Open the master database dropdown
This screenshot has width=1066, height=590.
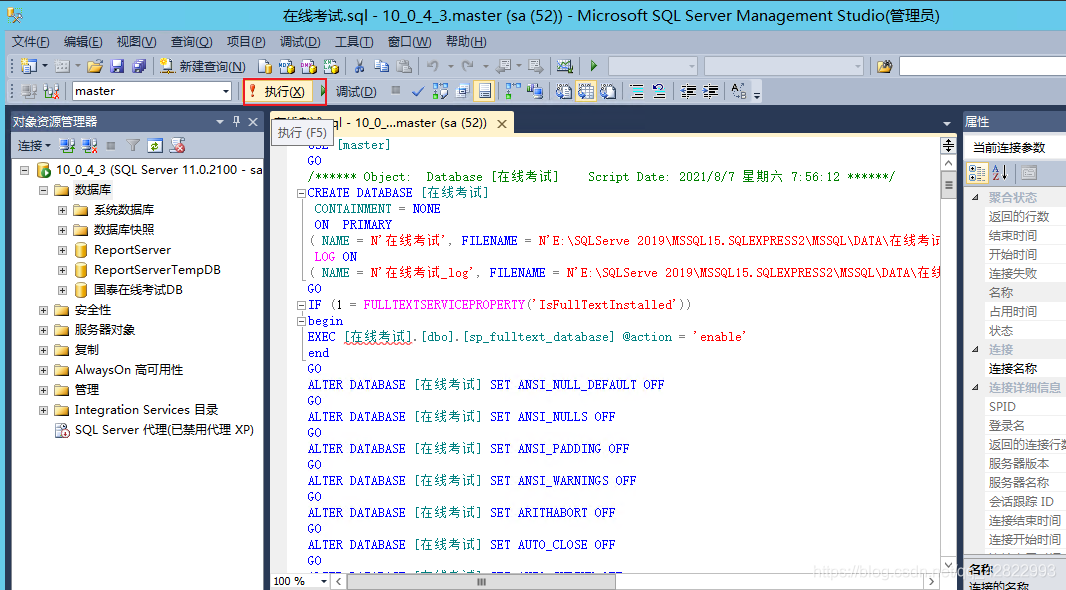click(226, 91)
